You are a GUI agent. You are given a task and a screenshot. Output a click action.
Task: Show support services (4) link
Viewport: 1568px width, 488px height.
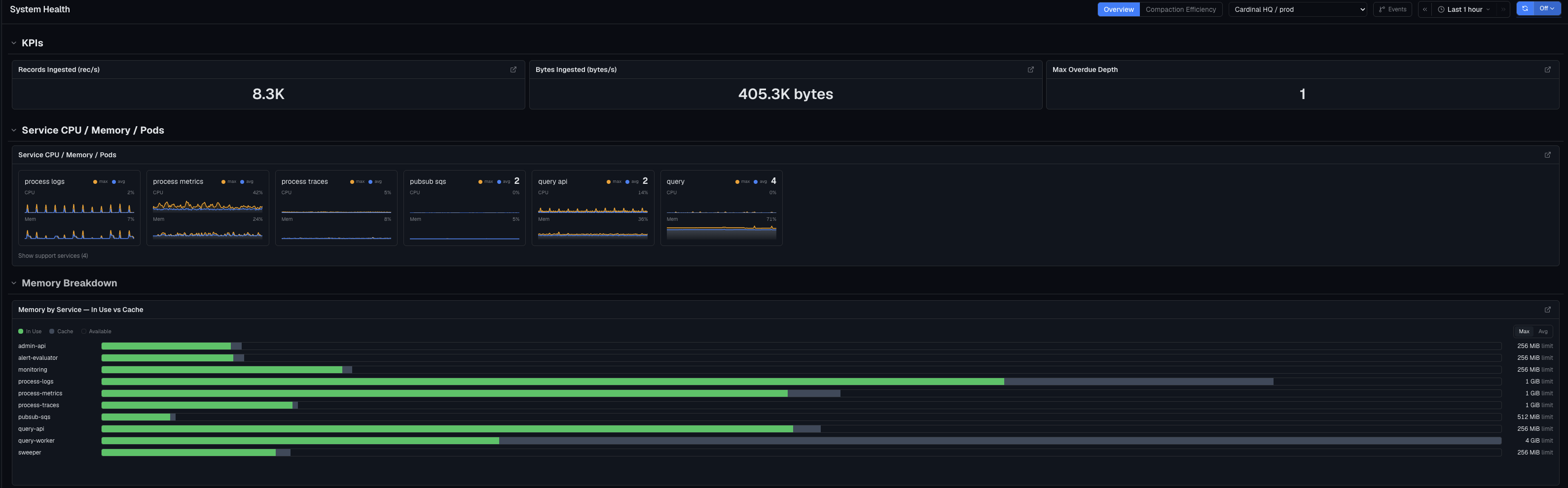pos(53,255)
